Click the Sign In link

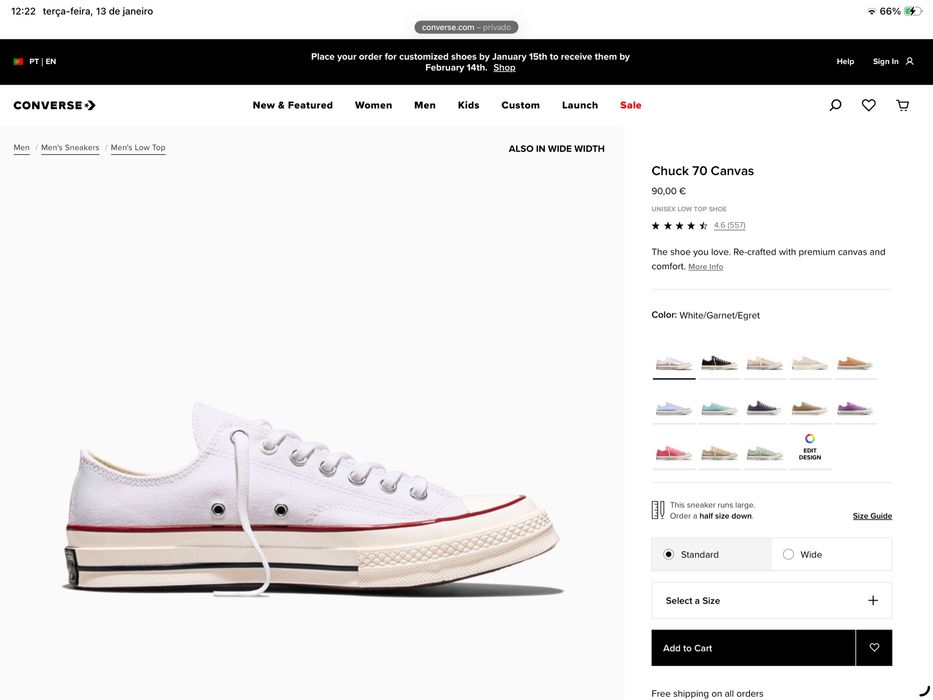[885, 61]
